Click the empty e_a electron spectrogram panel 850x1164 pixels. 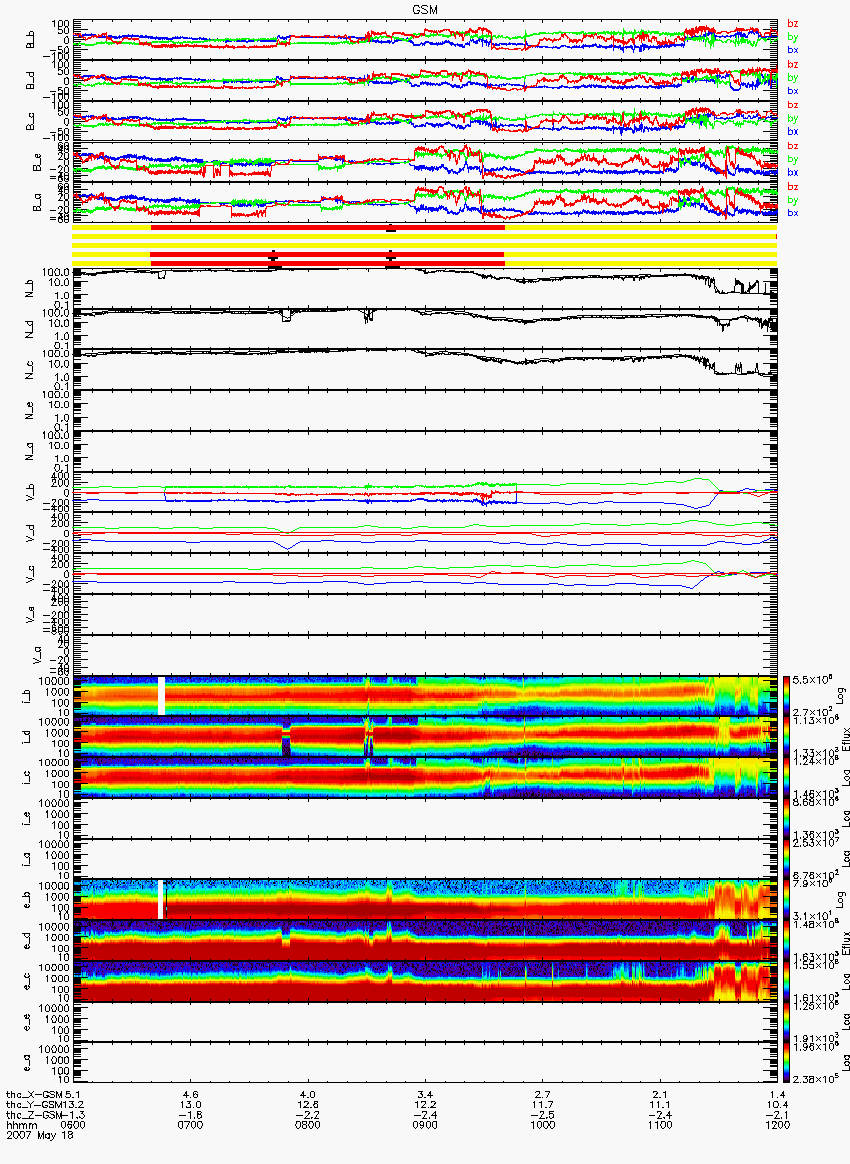(425, 1063)
